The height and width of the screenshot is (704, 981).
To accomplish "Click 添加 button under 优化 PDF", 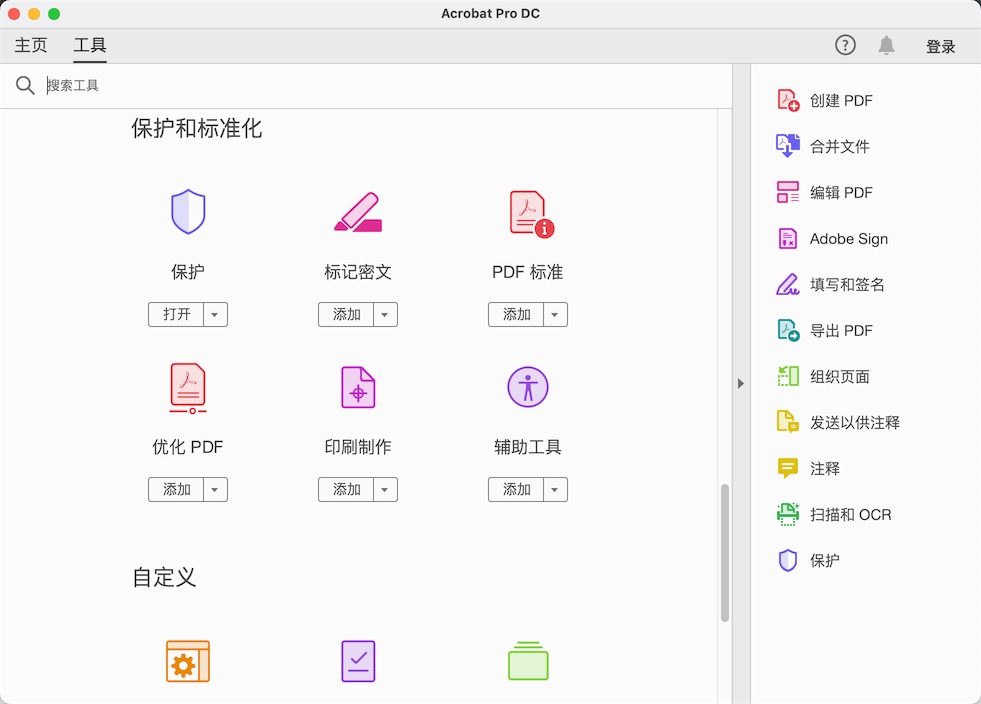I will click(x=176, y=489).
